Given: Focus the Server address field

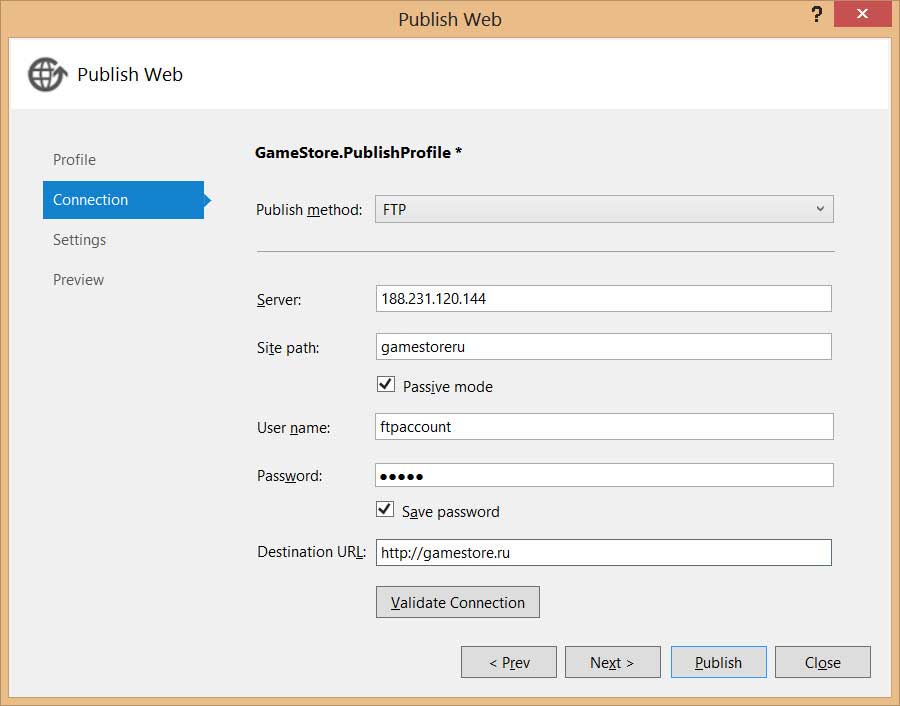Looking at the screenshot, I should (x=603, y=298).
